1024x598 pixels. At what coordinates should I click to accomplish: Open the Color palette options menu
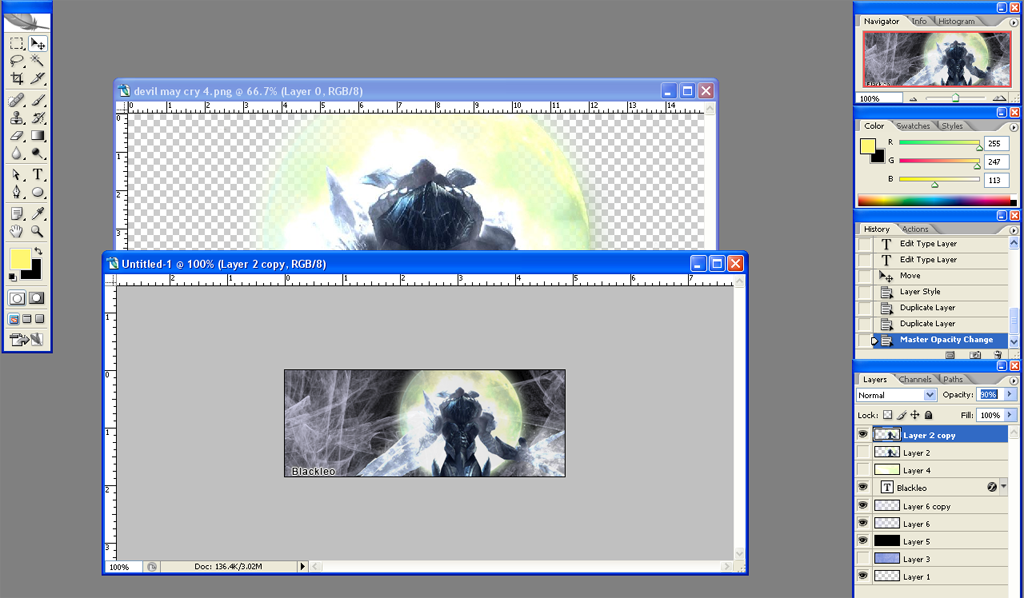tap(1014, 127)
